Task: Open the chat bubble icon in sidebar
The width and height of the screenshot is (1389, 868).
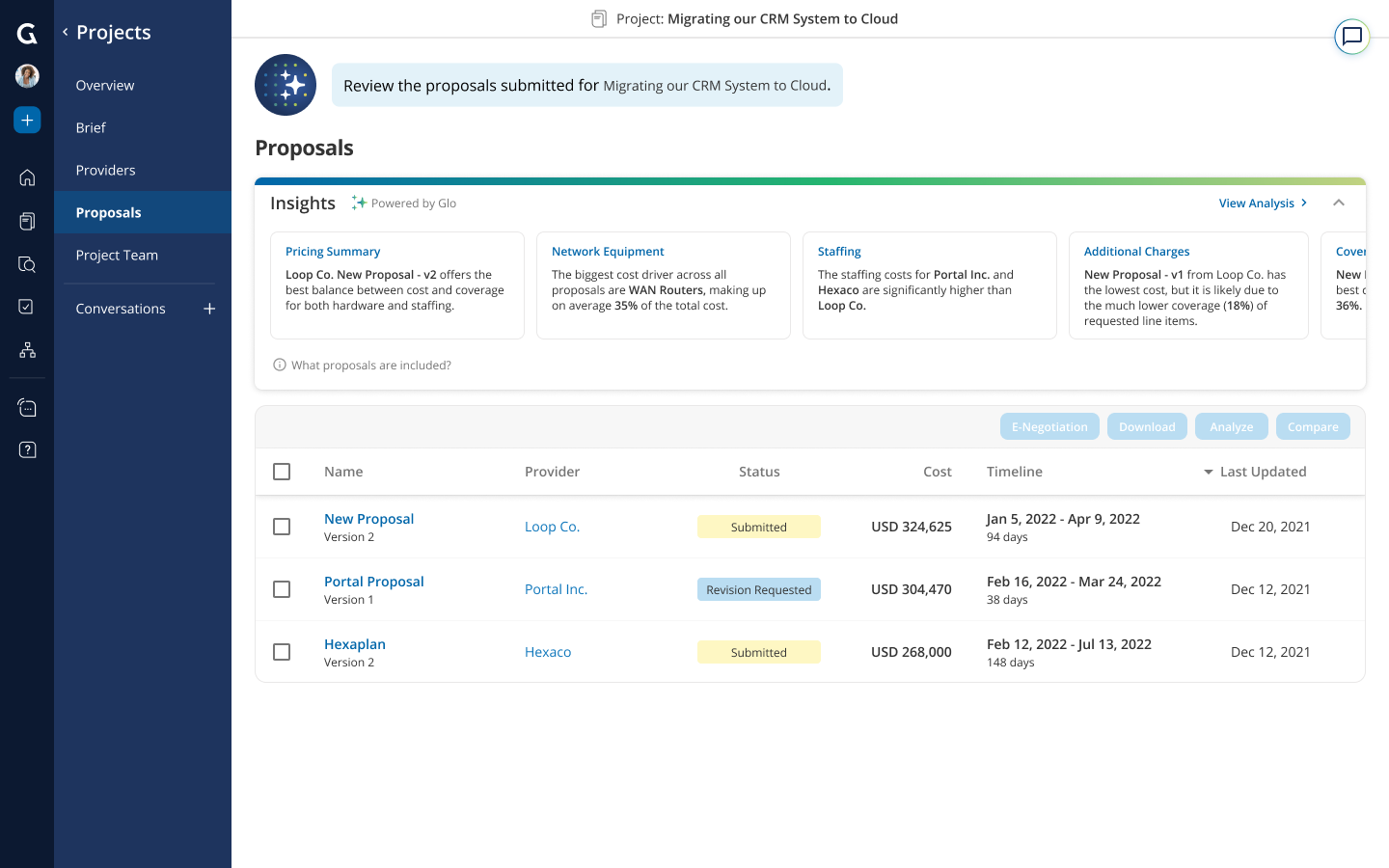Action: (x=26, y=406)
